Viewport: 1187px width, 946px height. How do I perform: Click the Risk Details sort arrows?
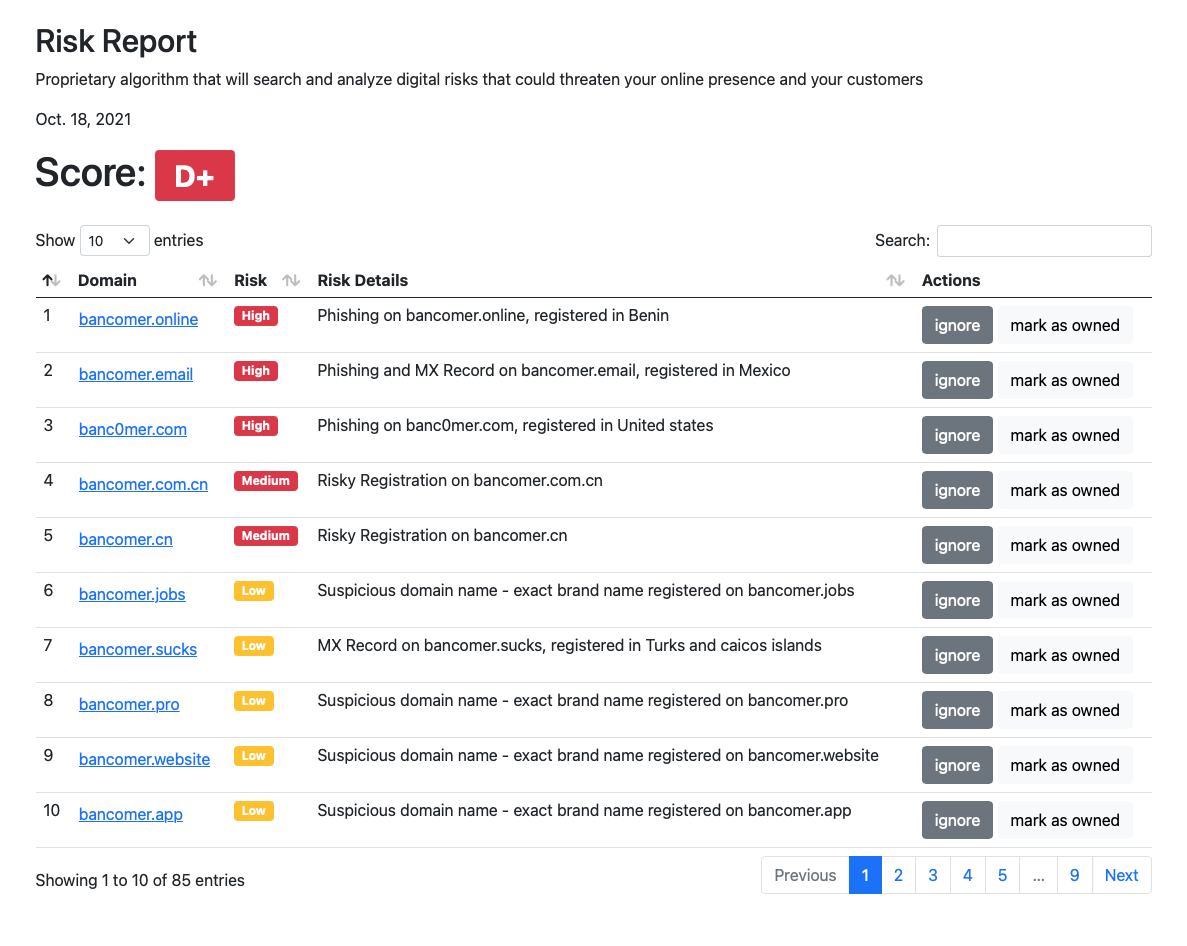coord(895,281)
